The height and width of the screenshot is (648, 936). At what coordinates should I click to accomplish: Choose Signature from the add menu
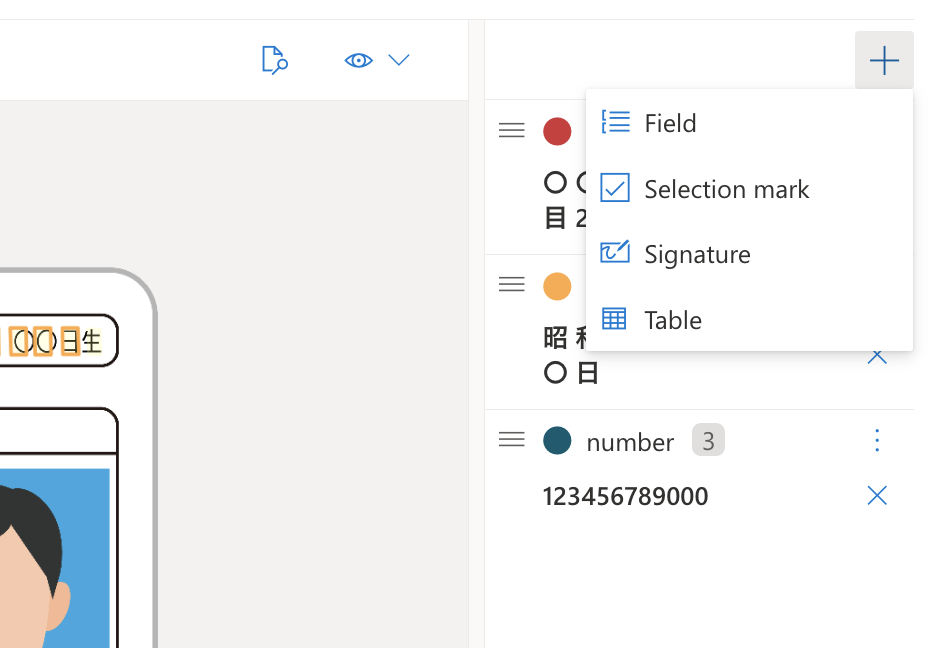tap(749, 254)
